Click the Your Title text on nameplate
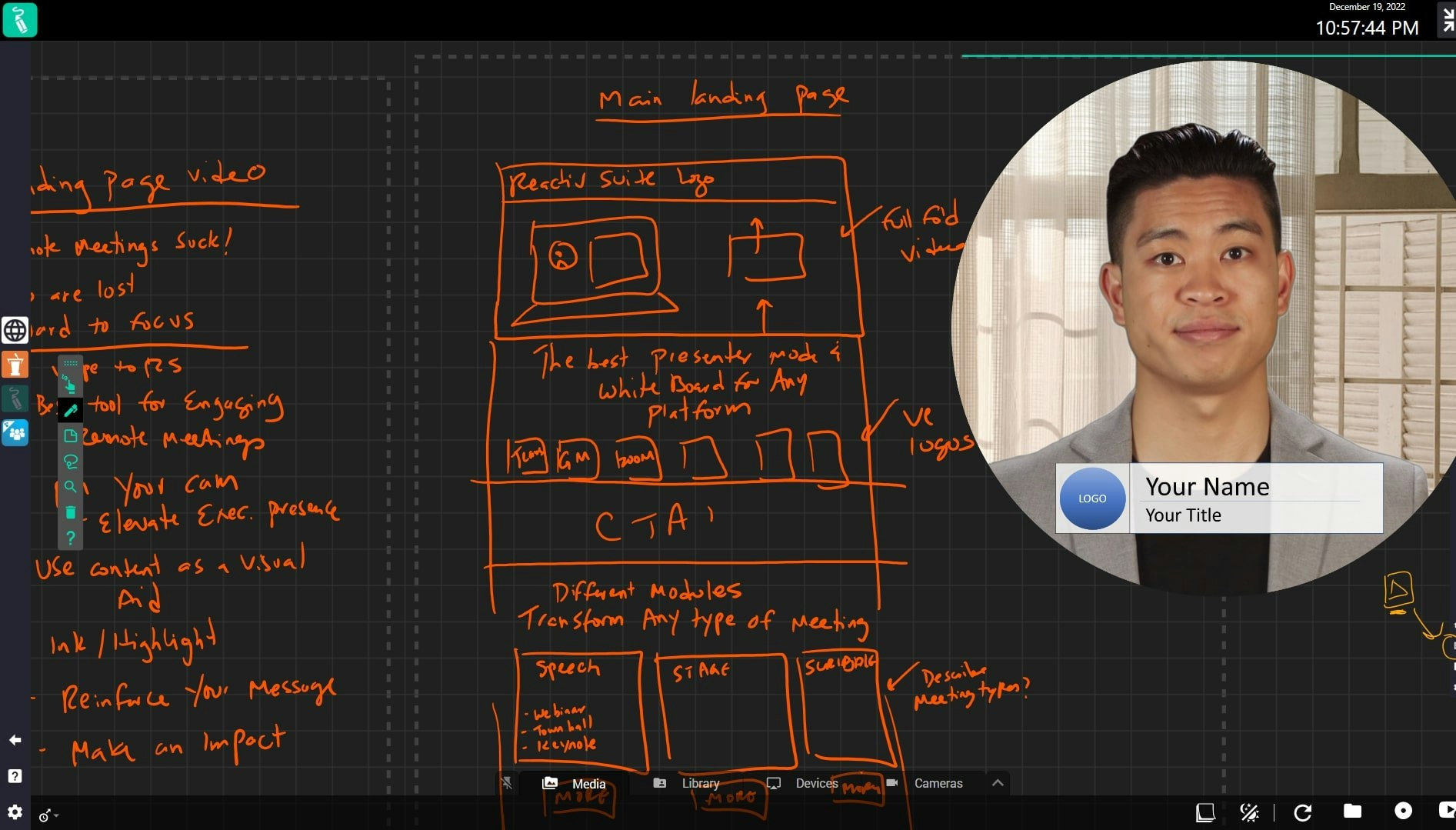1456x830 pixels. 1183,515
